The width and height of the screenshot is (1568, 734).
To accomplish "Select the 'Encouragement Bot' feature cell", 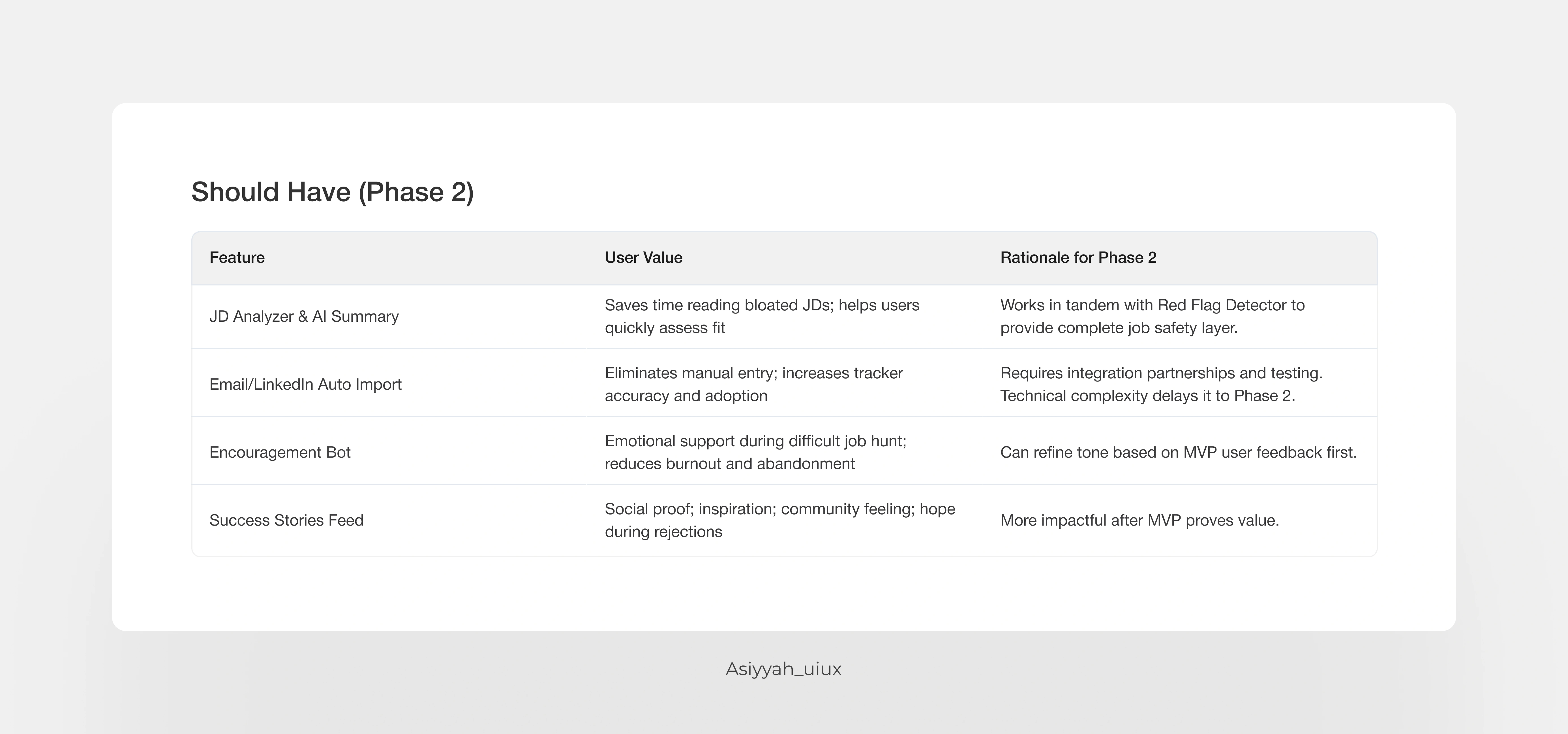I will [279, 453].
